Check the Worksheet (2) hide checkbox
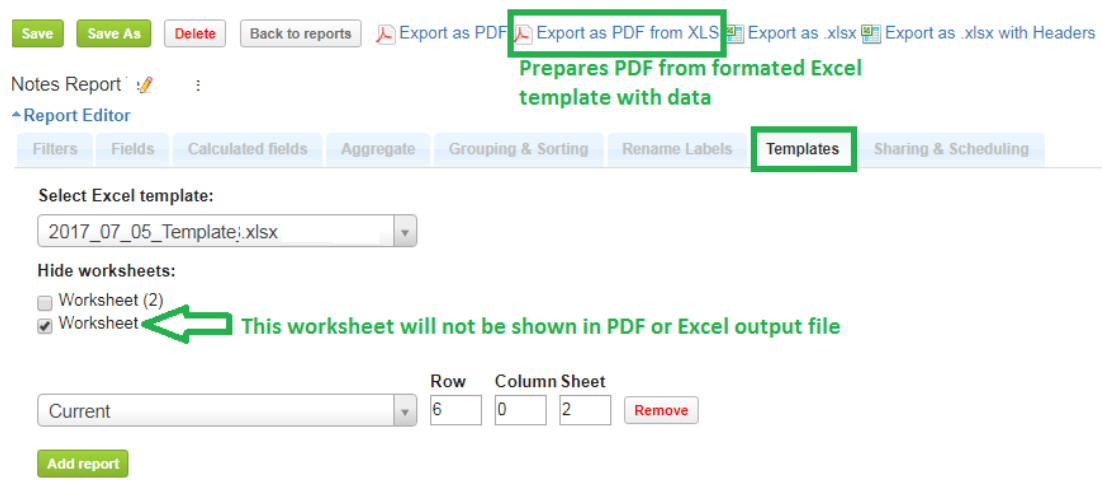1102x488 pixels. (x=45, y=302)
